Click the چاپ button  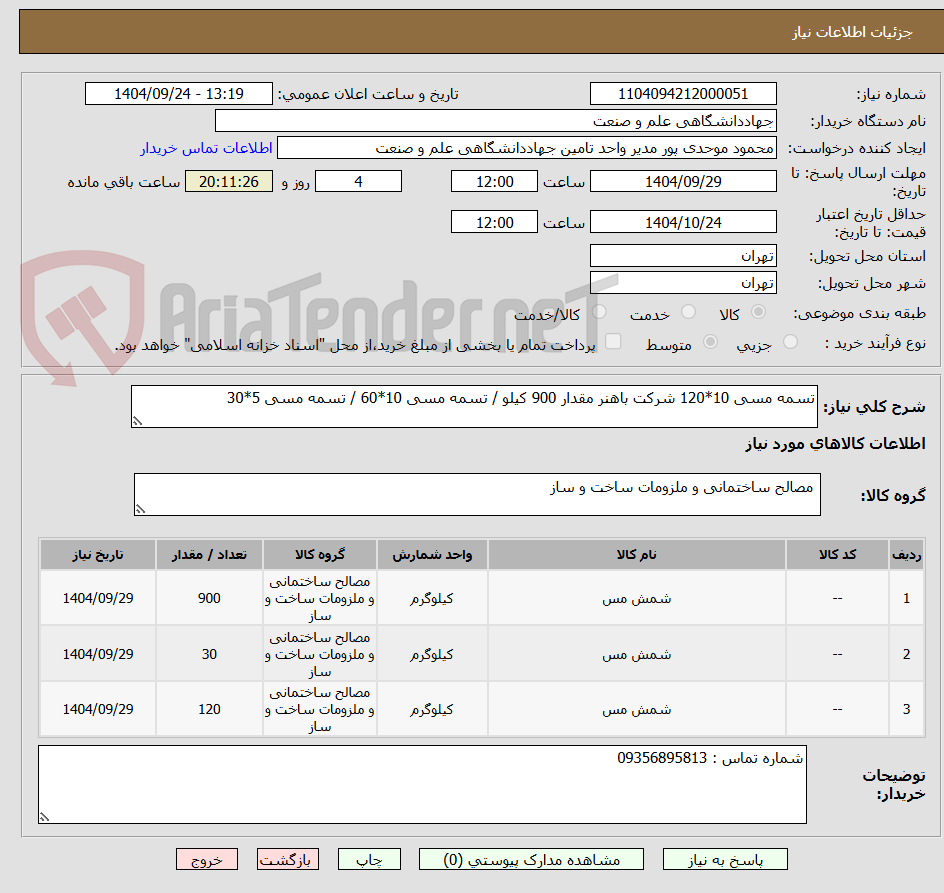[369, 859]
